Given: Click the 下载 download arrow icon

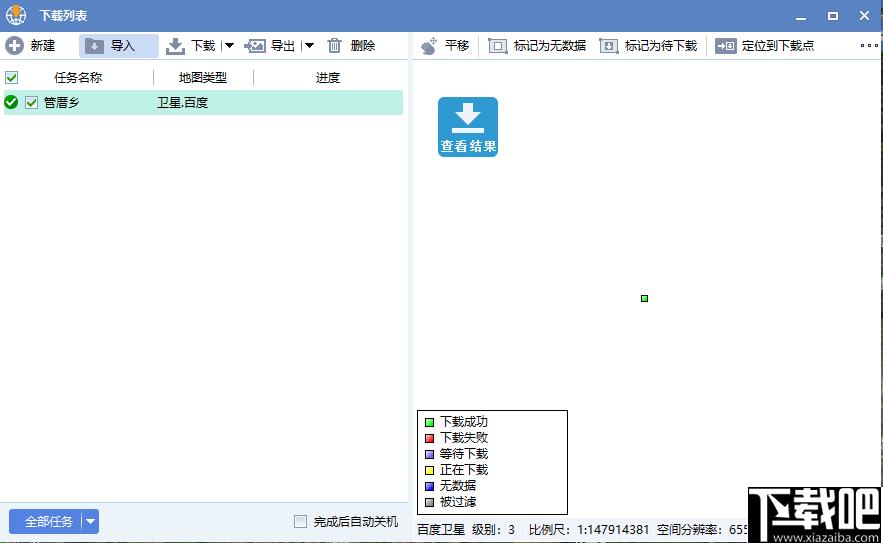Looking at the screenshot, I should click(x=175, y=46).
